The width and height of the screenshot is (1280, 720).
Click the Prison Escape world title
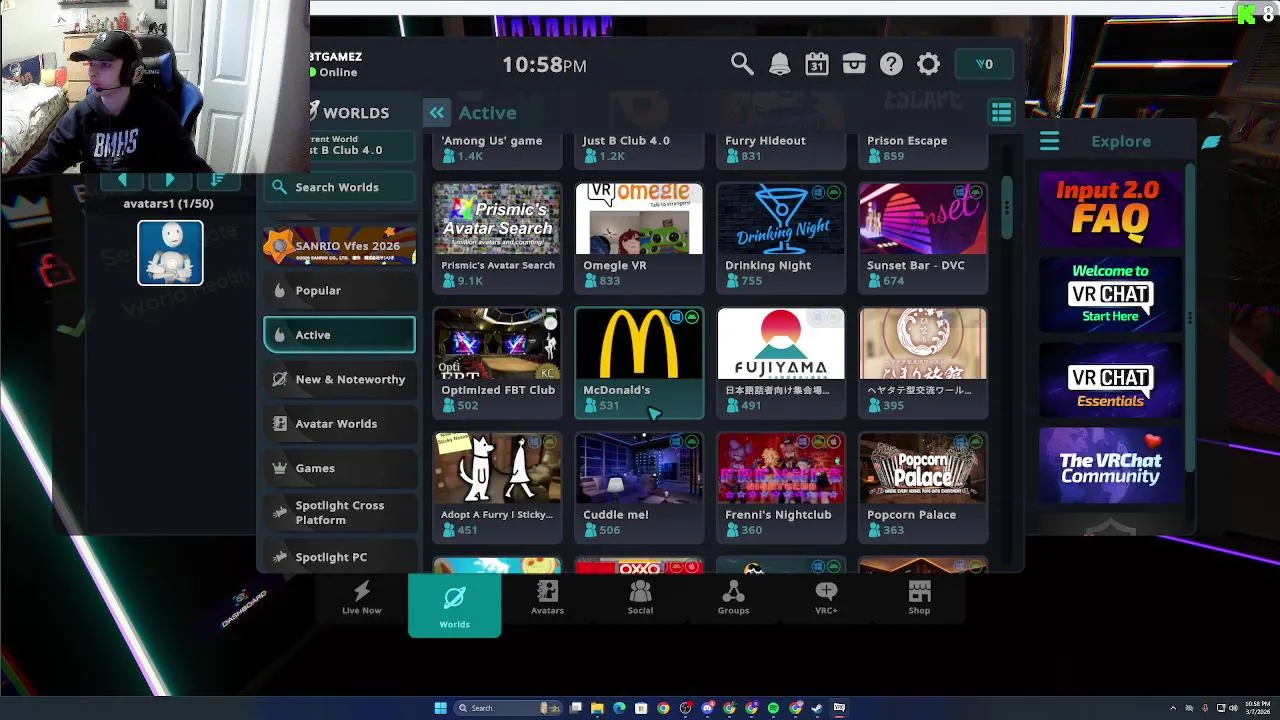click(907, 141)
